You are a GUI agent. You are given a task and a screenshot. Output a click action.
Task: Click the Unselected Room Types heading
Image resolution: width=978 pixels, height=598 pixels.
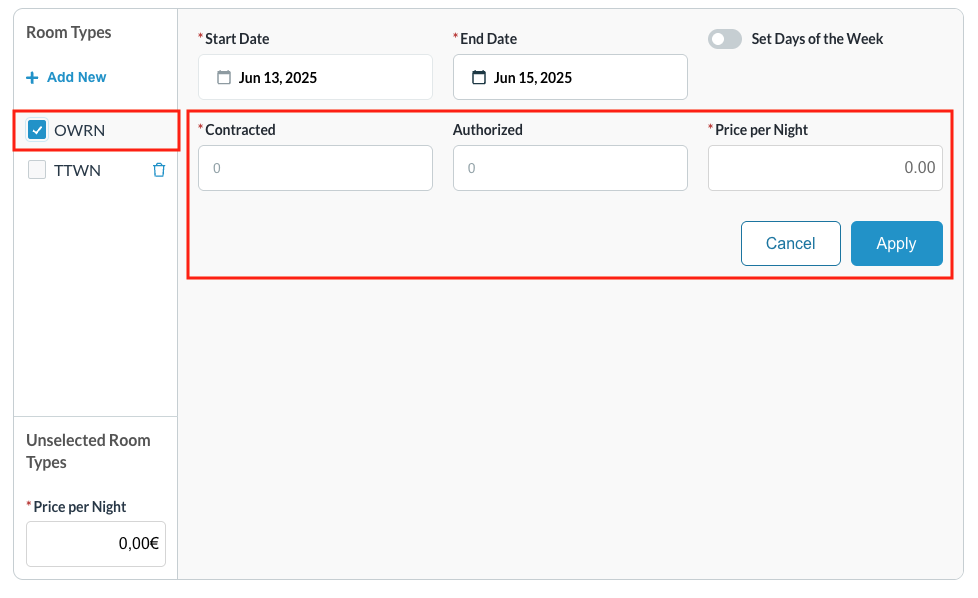pos(88,451)
